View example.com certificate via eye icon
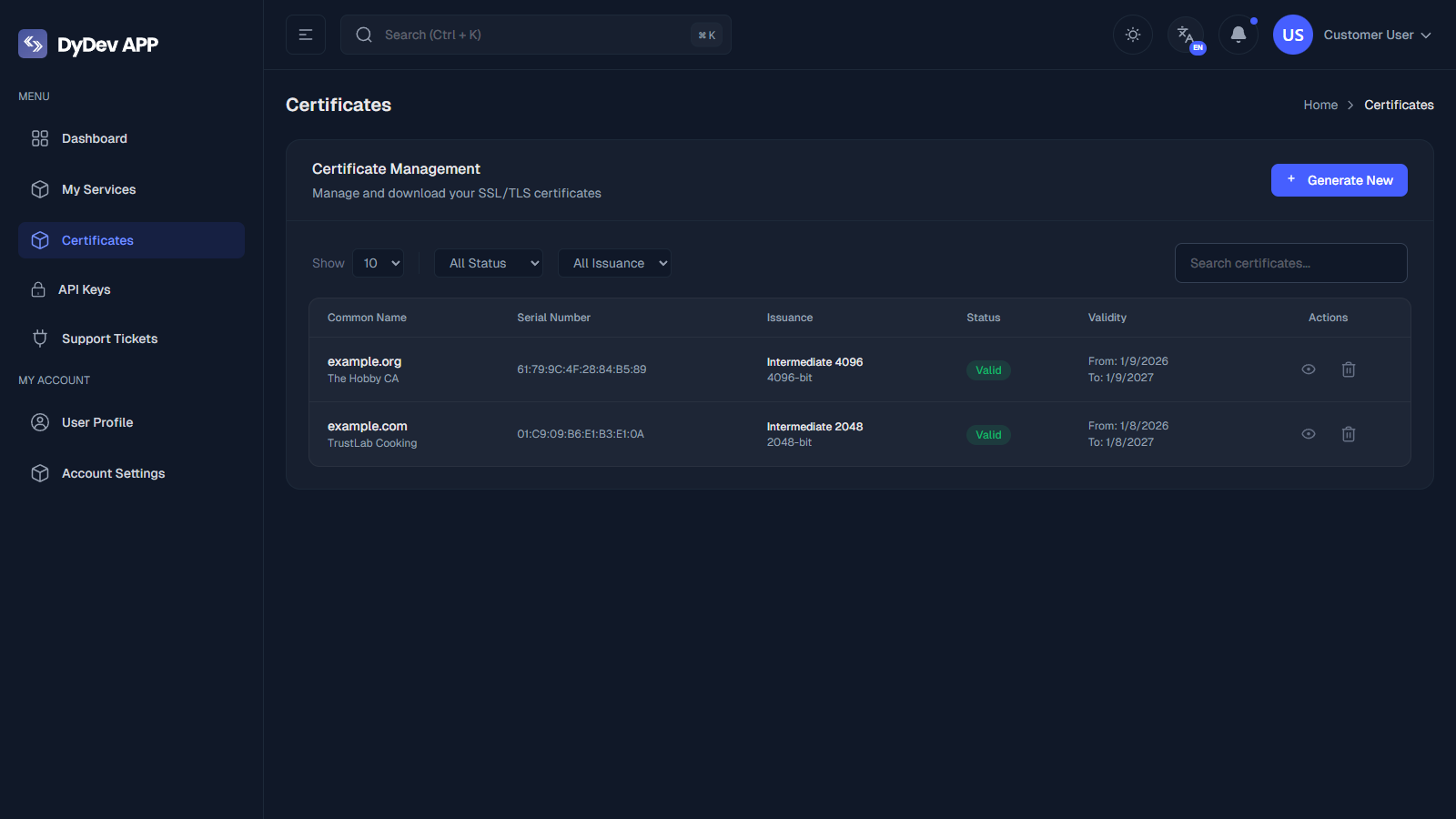 click(x=1309, y=434)
